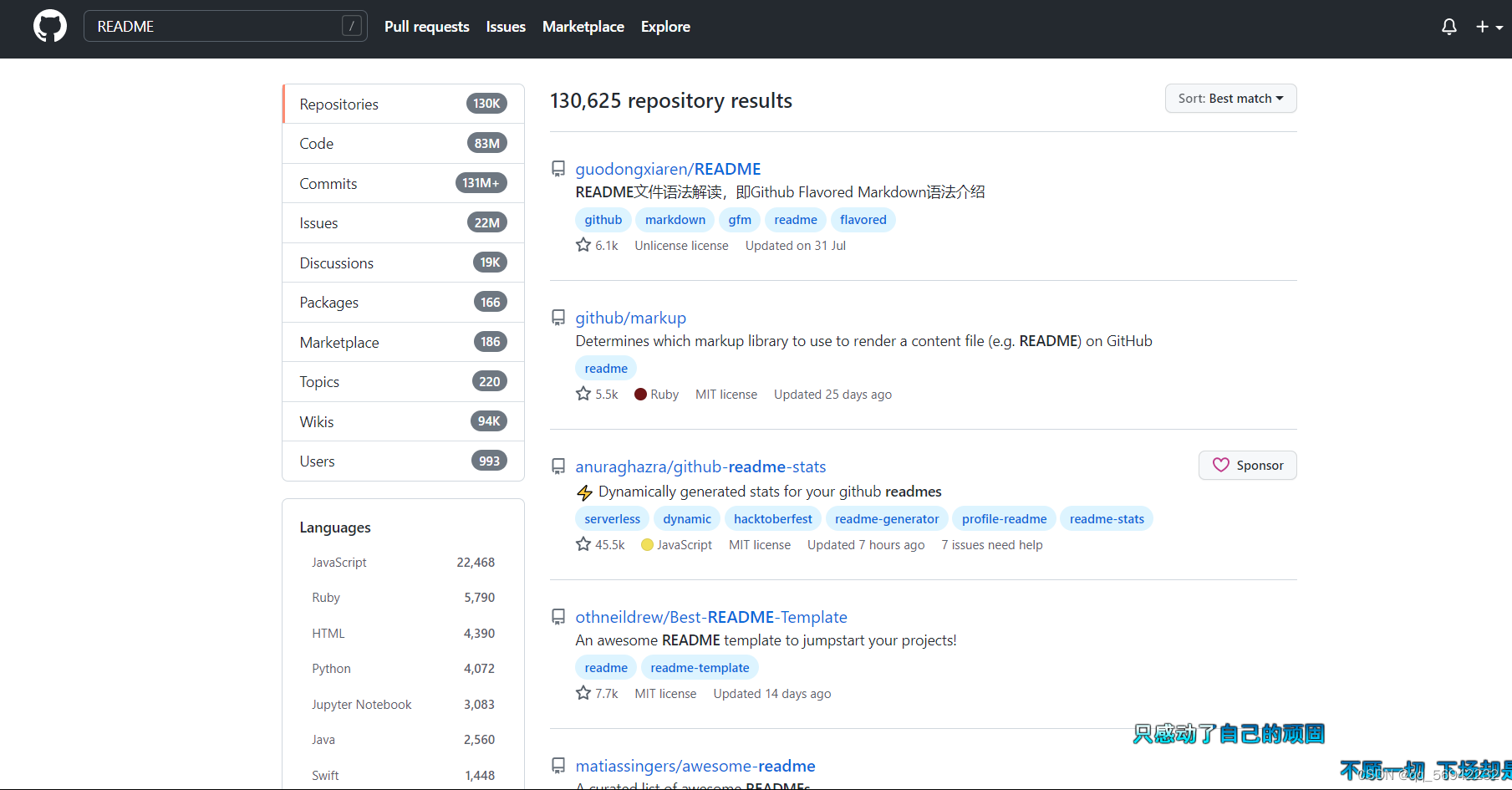The width and height of the screenshot is (1512, 790).
Task: Click the markdown topic tag
Action: tap(675, 220)
